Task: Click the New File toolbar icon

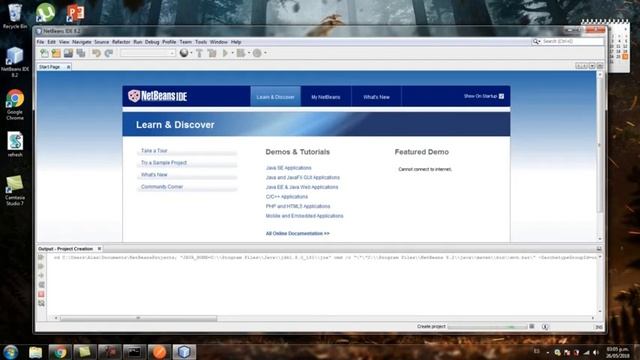Action: click(44, 53)
